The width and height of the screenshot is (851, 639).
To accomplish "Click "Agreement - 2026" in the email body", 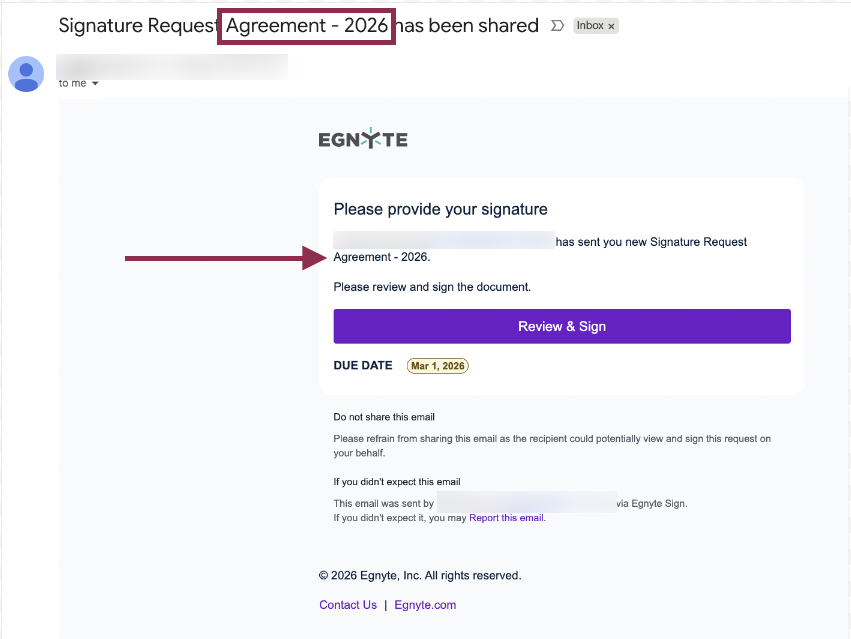I will [x=381, y=257].
